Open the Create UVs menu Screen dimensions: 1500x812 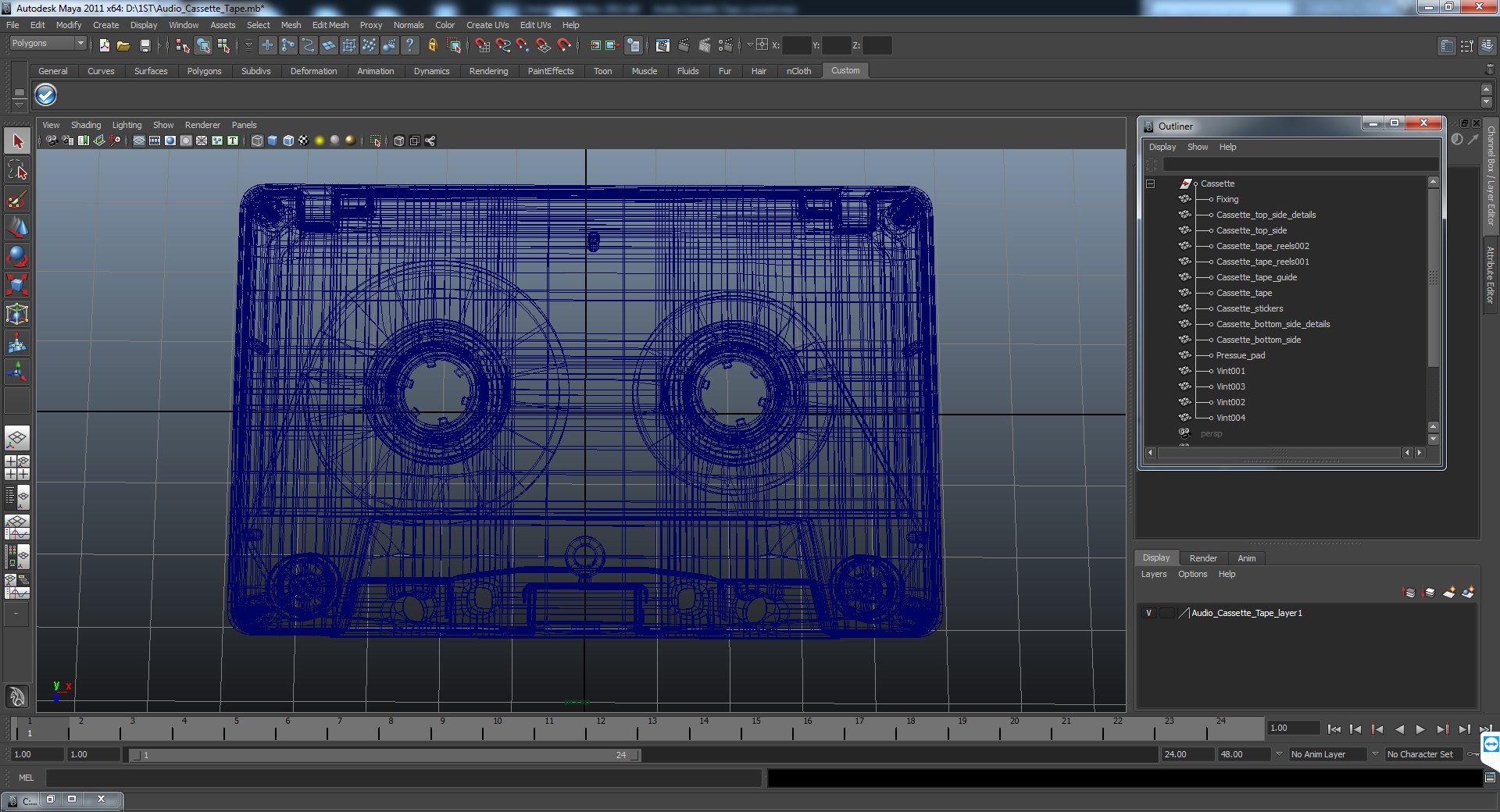coord(487,25)
